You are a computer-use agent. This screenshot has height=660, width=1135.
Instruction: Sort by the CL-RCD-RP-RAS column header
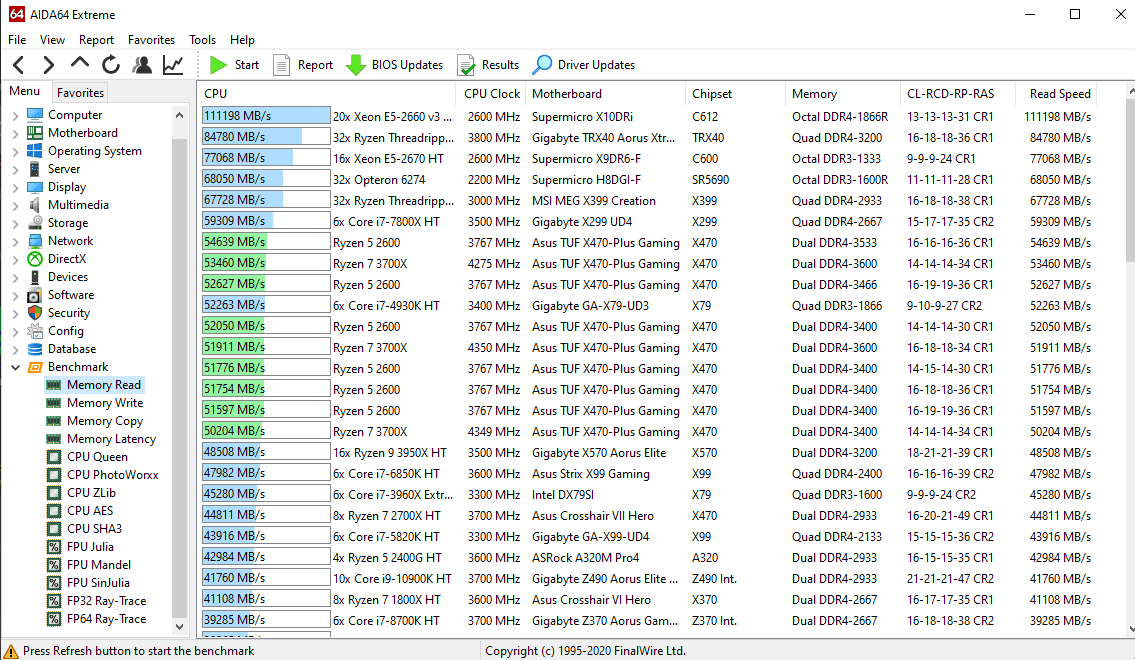click(x=957, y=94)
